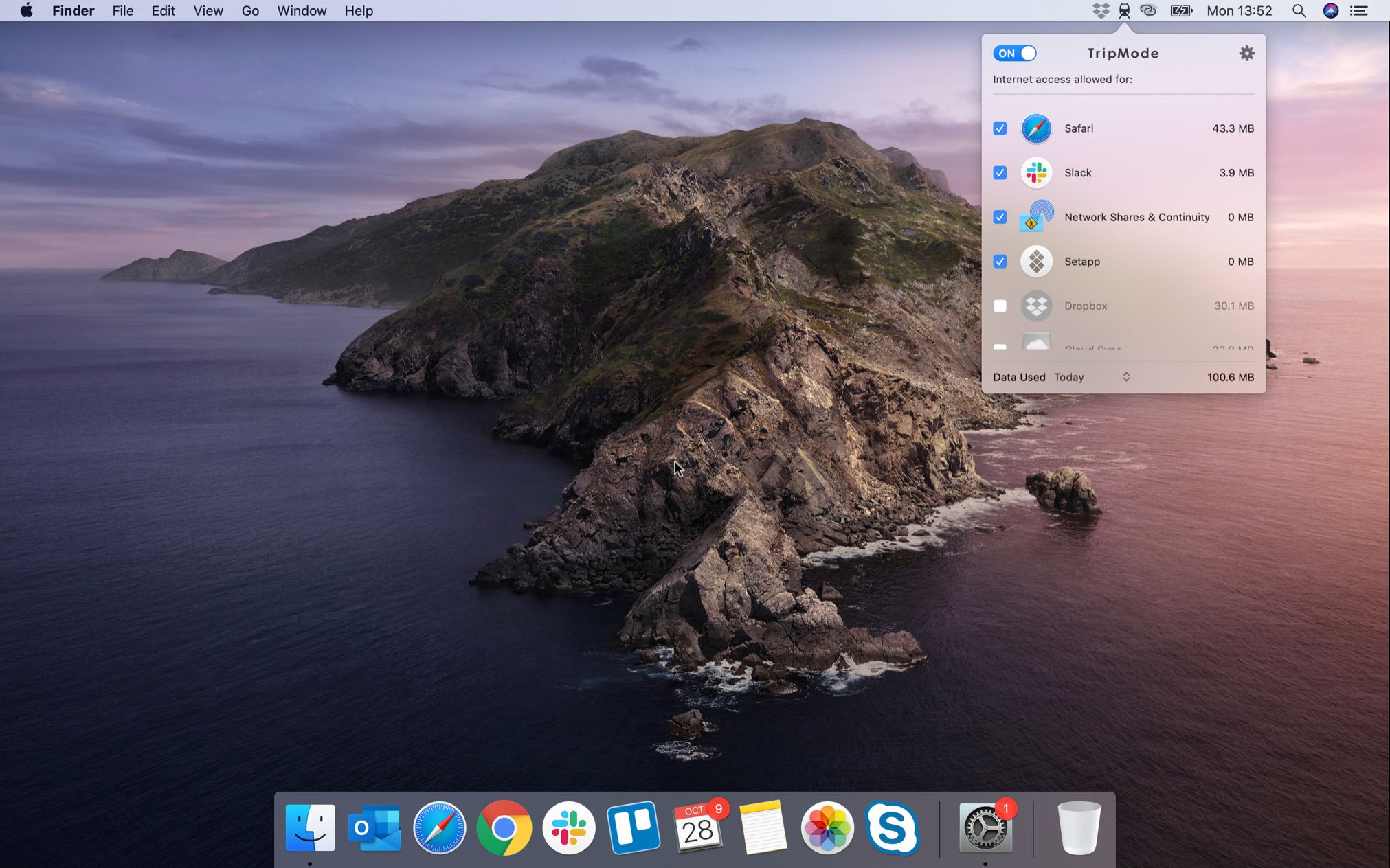The image size is (1390, 868).
Task: Uncheck Safari internet access
Action: (1000, 128)
